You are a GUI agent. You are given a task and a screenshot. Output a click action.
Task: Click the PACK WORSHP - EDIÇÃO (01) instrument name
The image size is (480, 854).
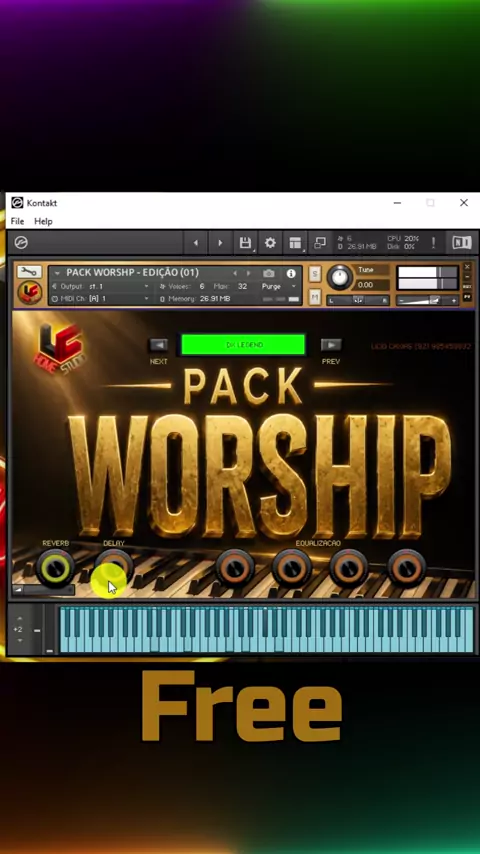(132, 272)
